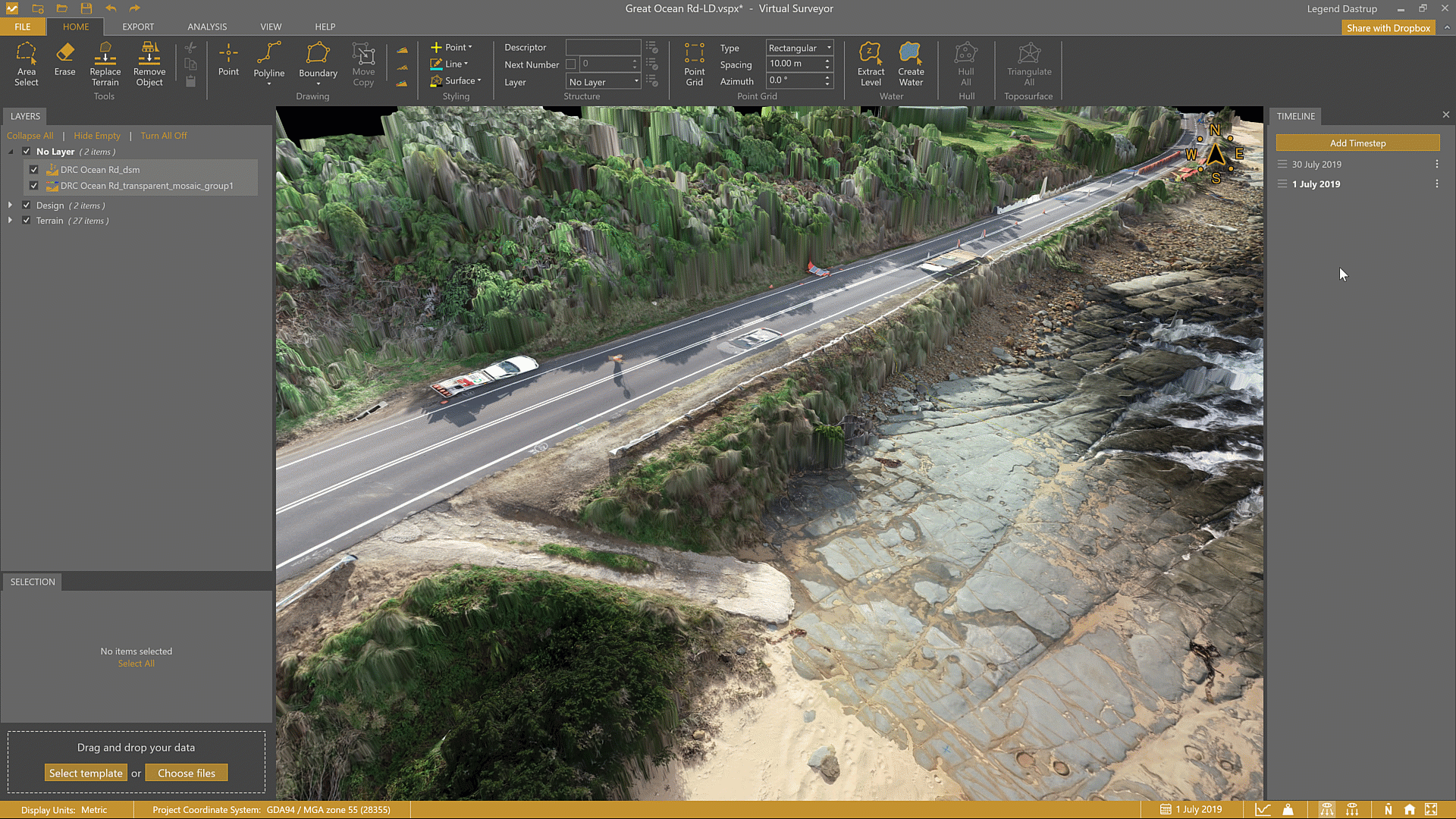The height and width of the screenshot is (819, 1456).
Task: Click the Turn All Off link
Action: pyautogui.click(x=163, y=136)
